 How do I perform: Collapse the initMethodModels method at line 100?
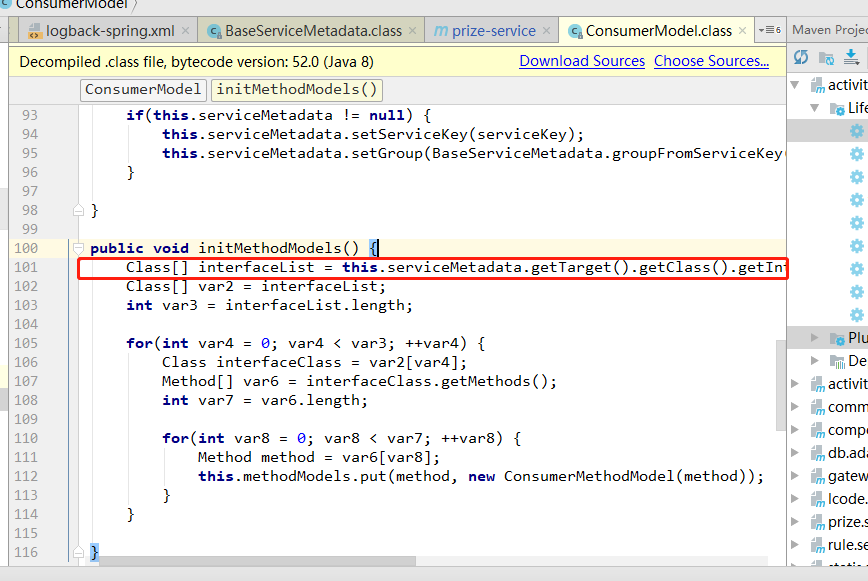pyautogui.click(x=78, y=247)
